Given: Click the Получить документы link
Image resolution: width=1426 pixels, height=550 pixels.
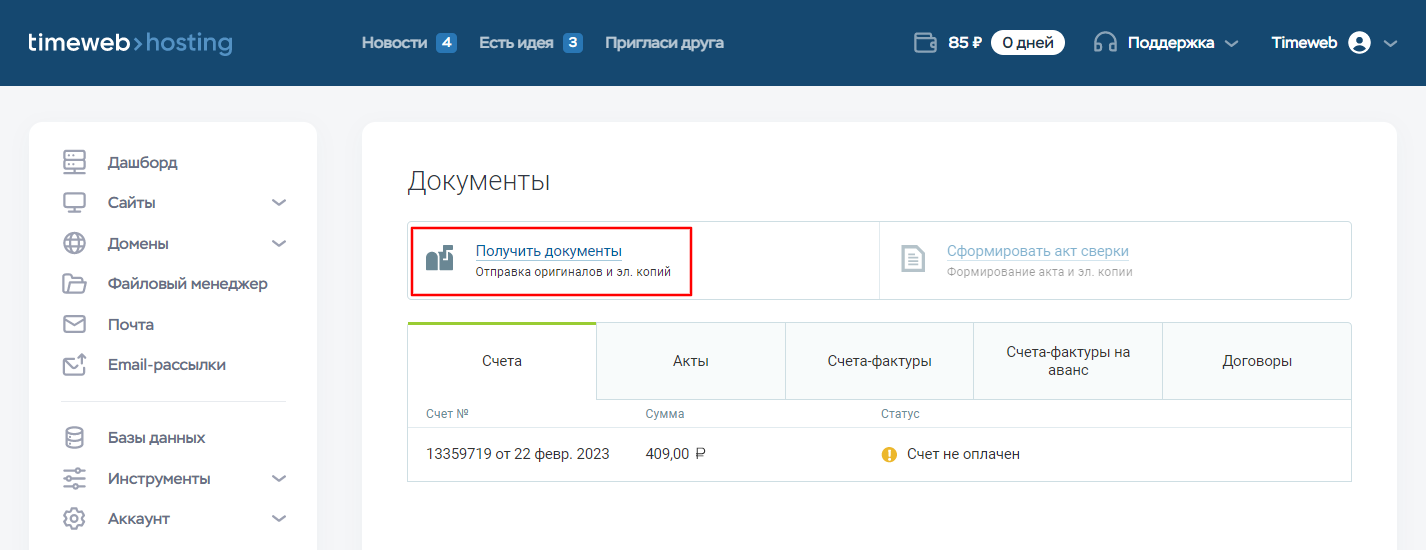Looking at the screenshot, I should click(549, 251).
